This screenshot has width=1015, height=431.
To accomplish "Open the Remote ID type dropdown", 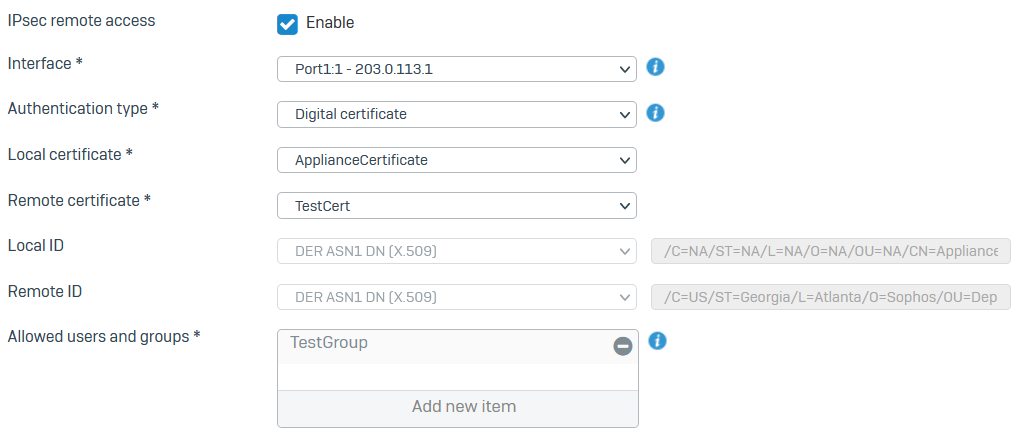I will pyautogui.click(x=456, y=297).
